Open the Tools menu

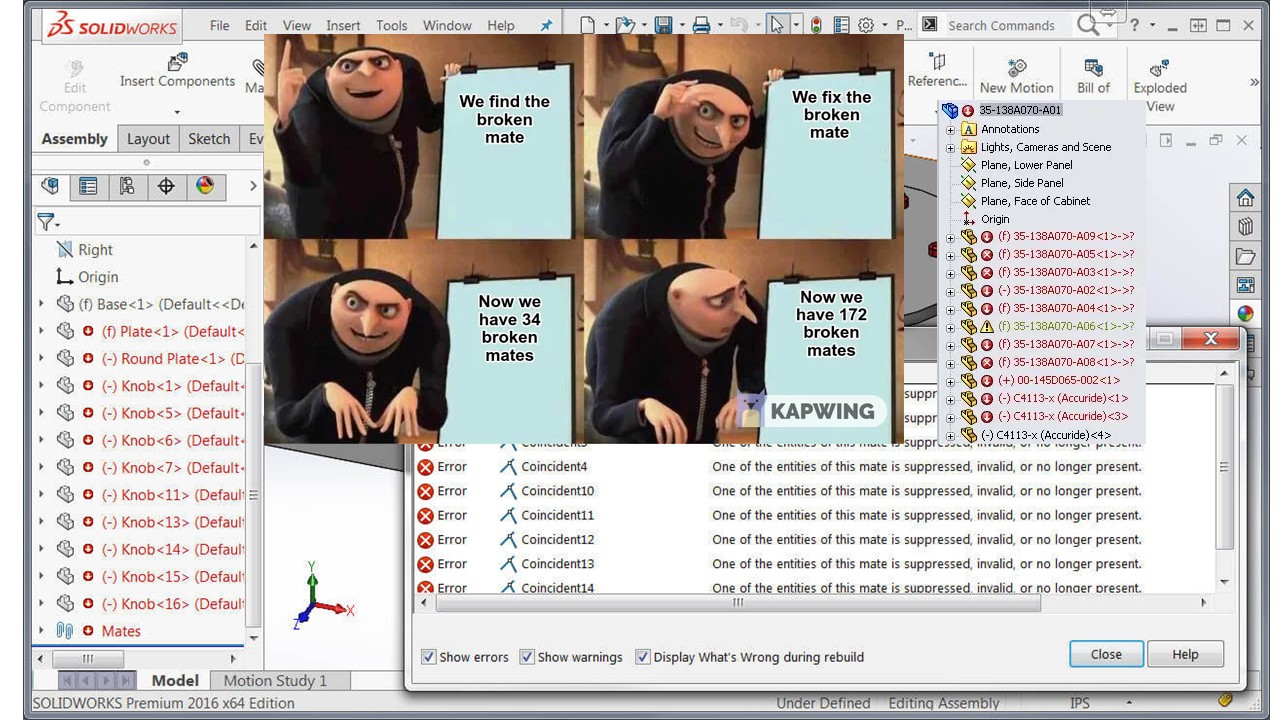pos(391,25)
